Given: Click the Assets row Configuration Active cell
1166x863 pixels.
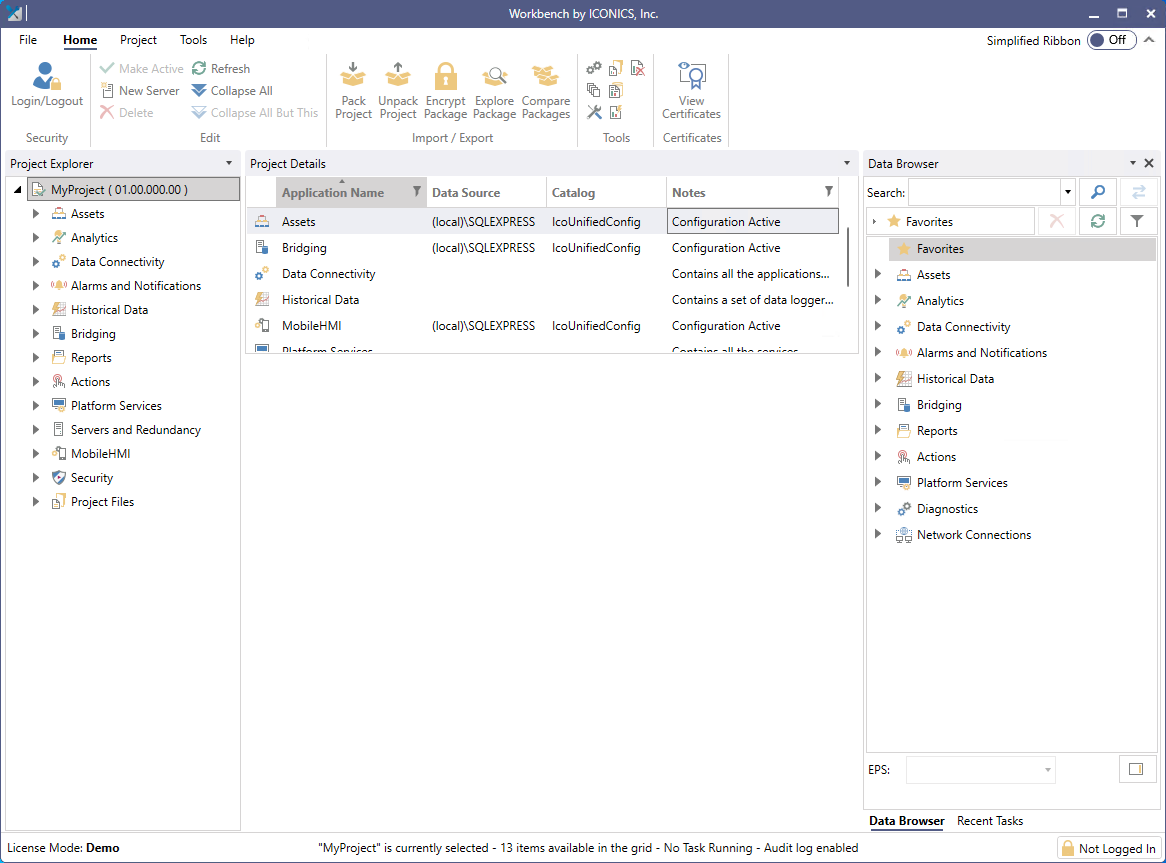Looking at the screenshot, I should coord(753,222).
